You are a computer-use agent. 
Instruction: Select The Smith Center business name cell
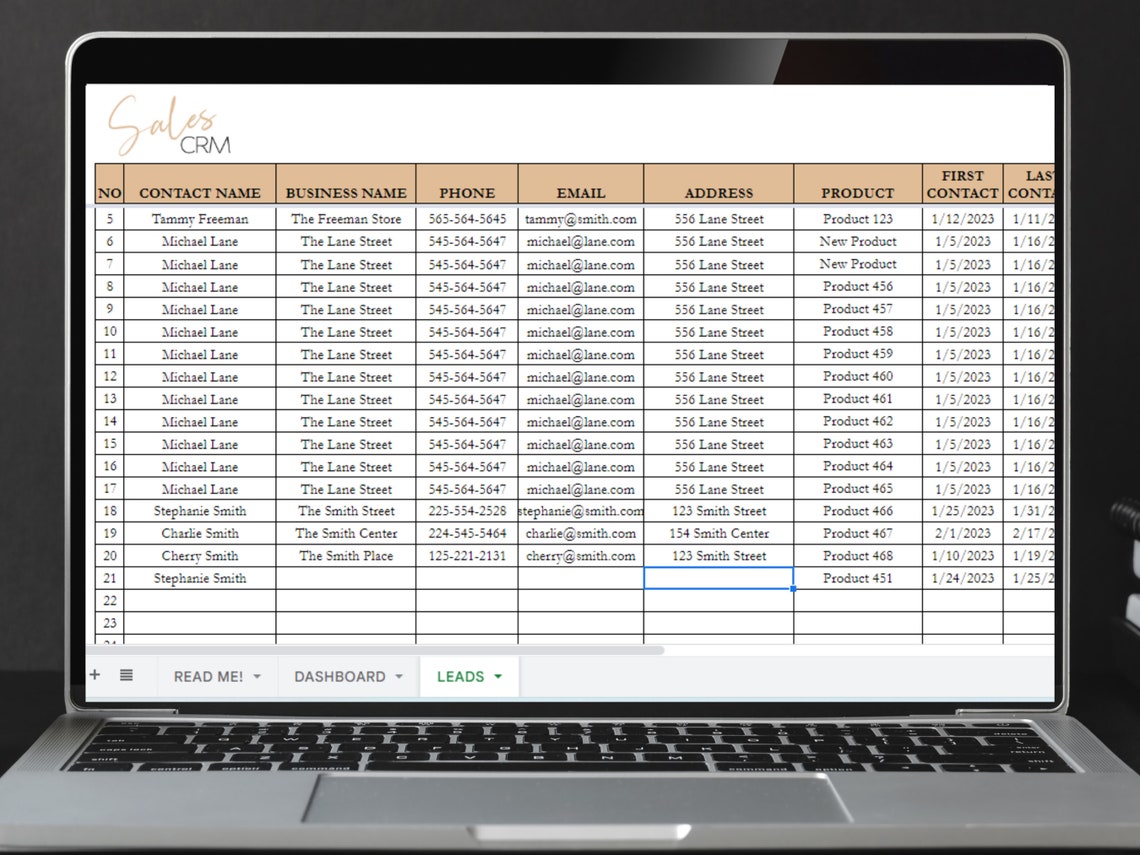(x=346, y=533)
